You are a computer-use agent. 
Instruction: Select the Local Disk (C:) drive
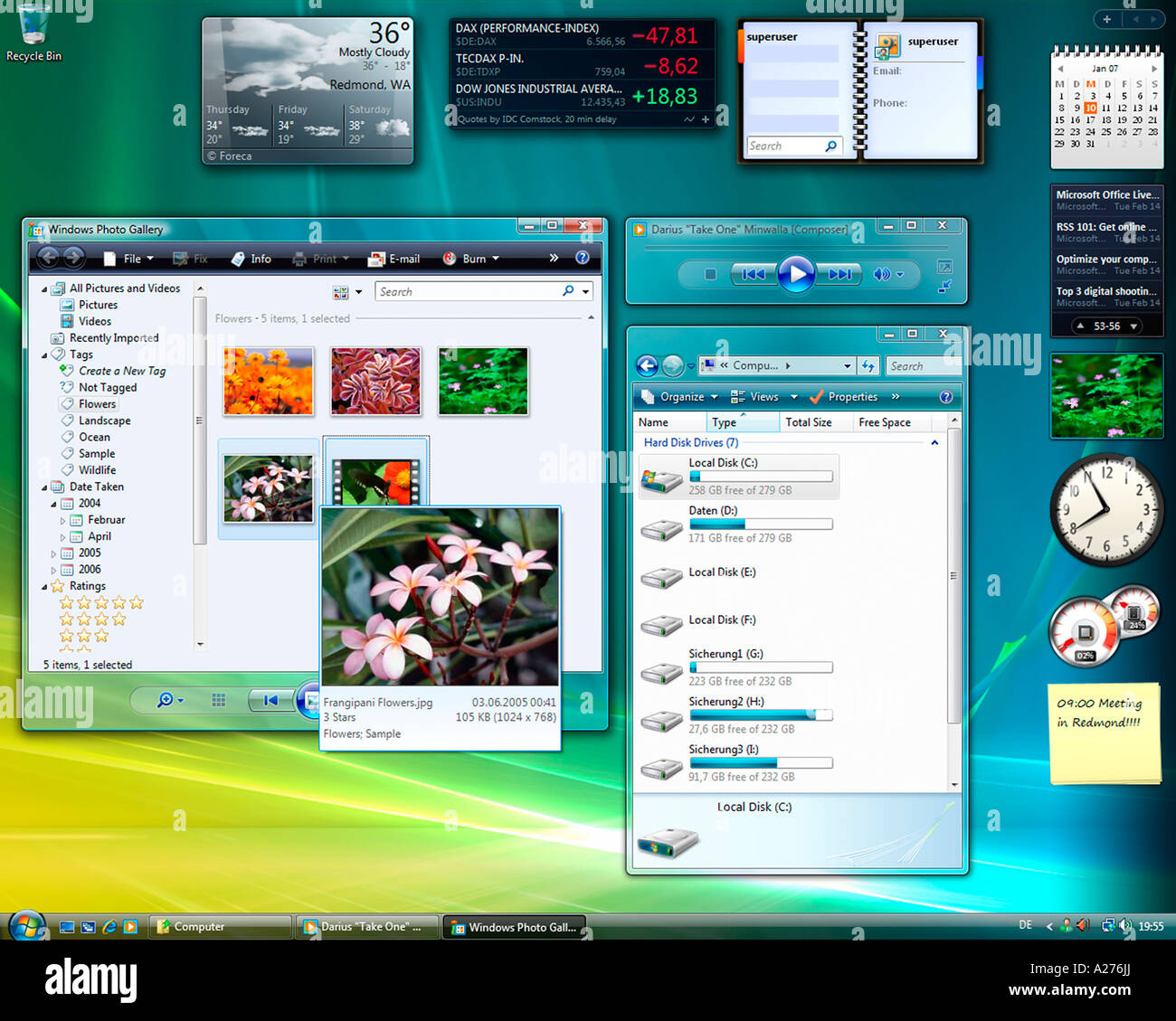[x=738, y=476]
